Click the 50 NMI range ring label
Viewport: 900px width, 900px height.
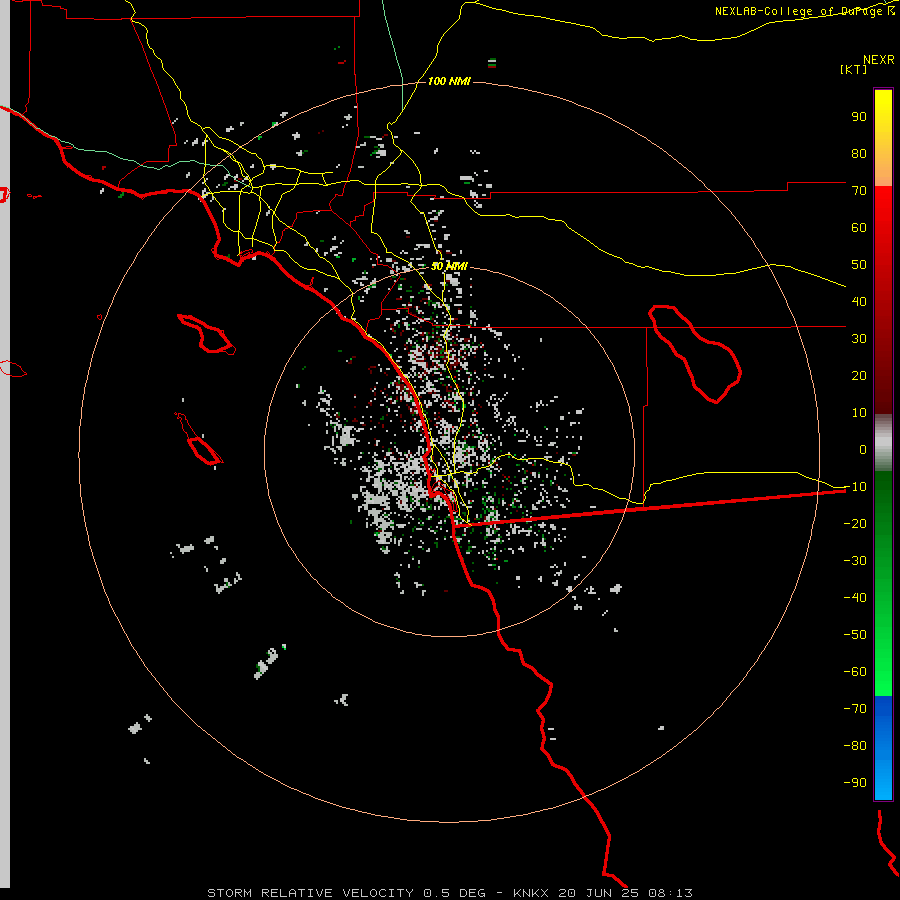(x=449, y=266)
